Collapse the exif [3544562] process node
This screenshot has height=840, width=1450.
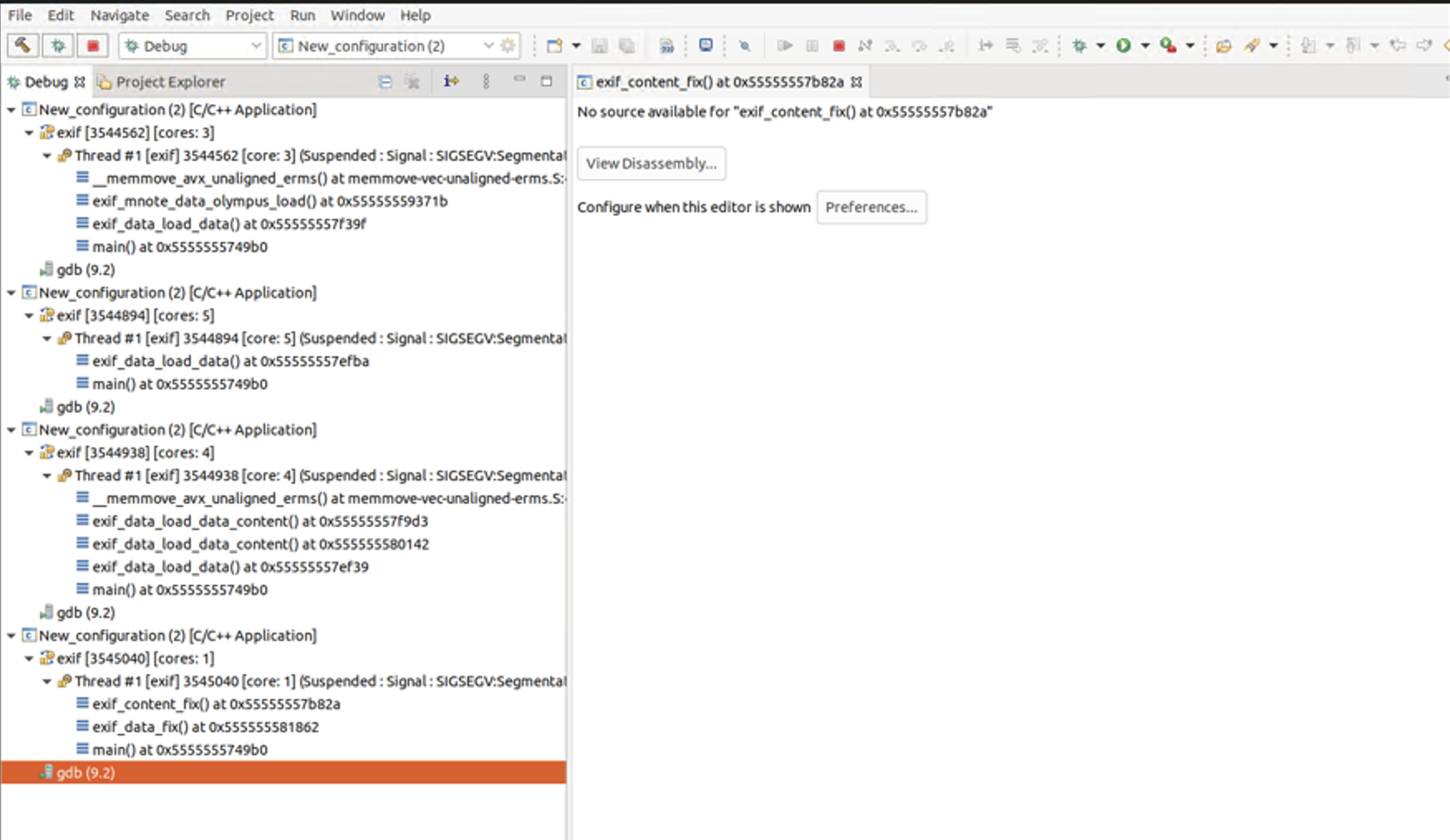(29, 133)
